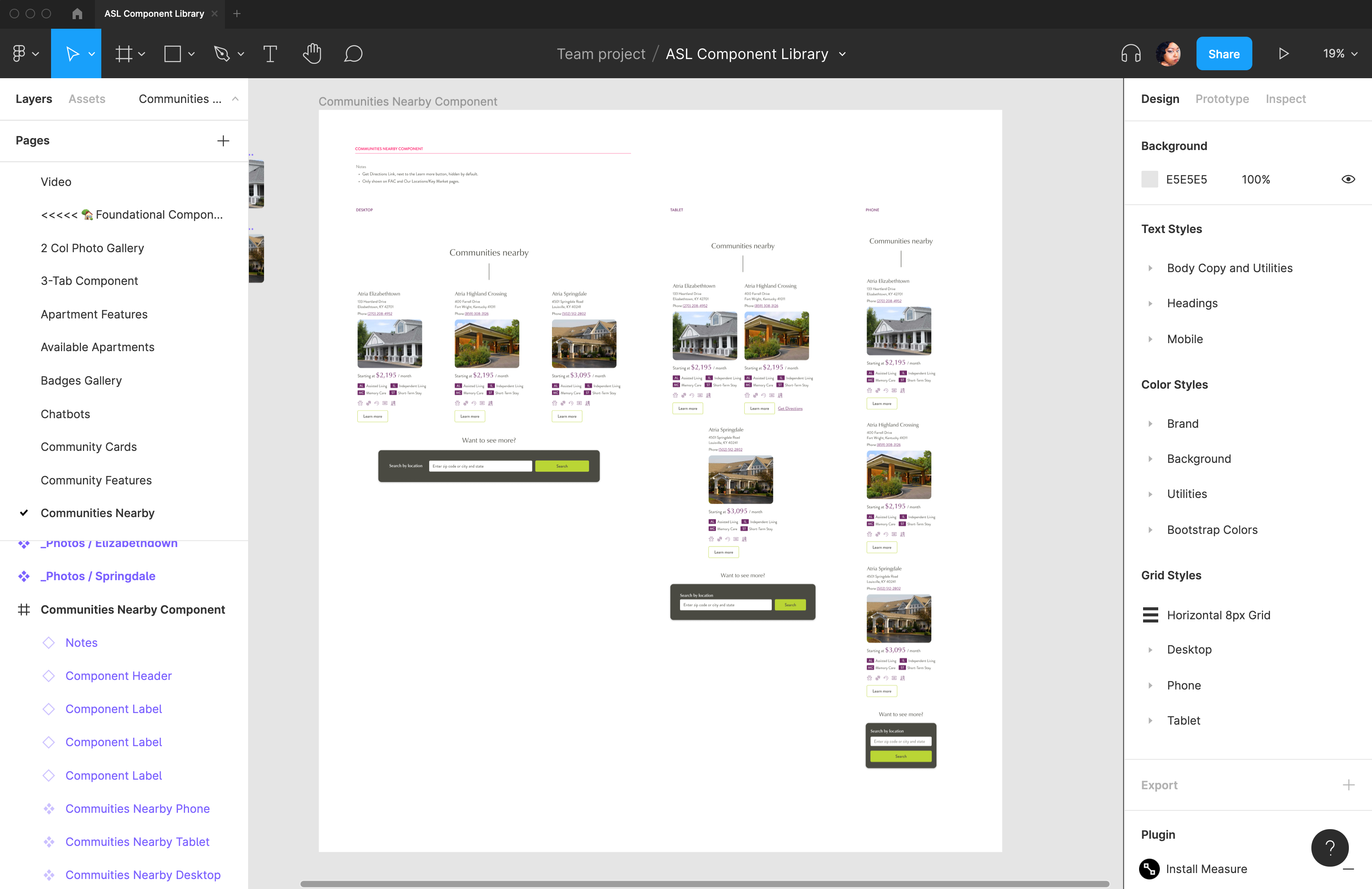
Task: Remove Install Measure plugin with minus icon
Action: pyautogui.click(x=1348, y=869)
